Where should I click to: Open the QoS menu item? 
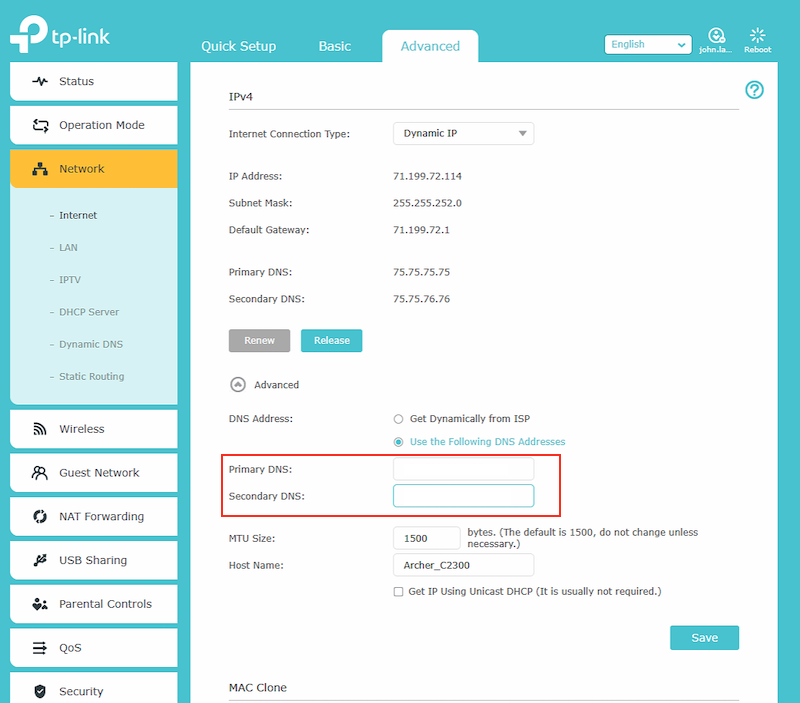click(x=94, y=648)
